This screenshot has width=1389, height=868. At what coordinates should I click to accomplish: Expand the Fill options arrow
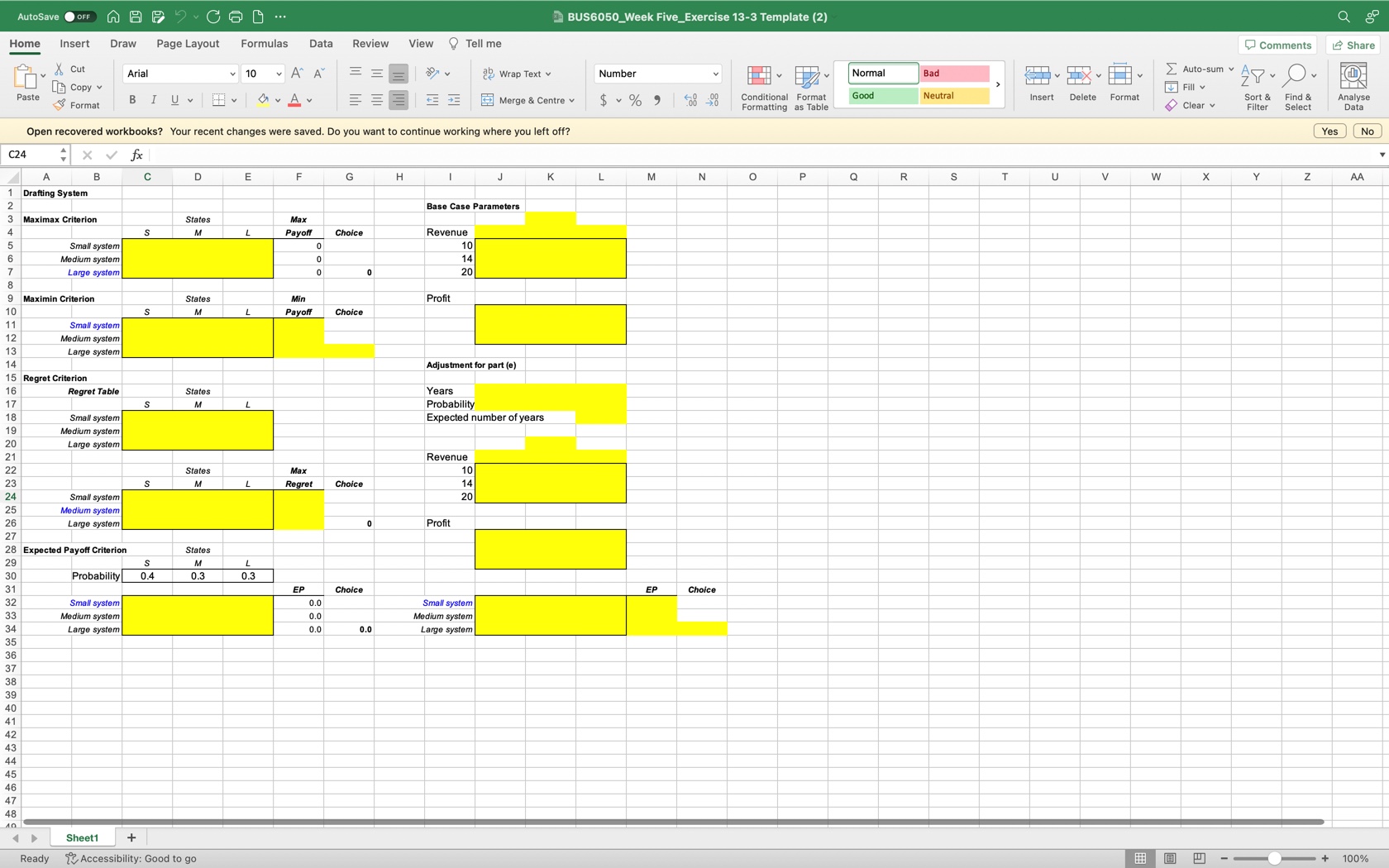point(1202,88)
